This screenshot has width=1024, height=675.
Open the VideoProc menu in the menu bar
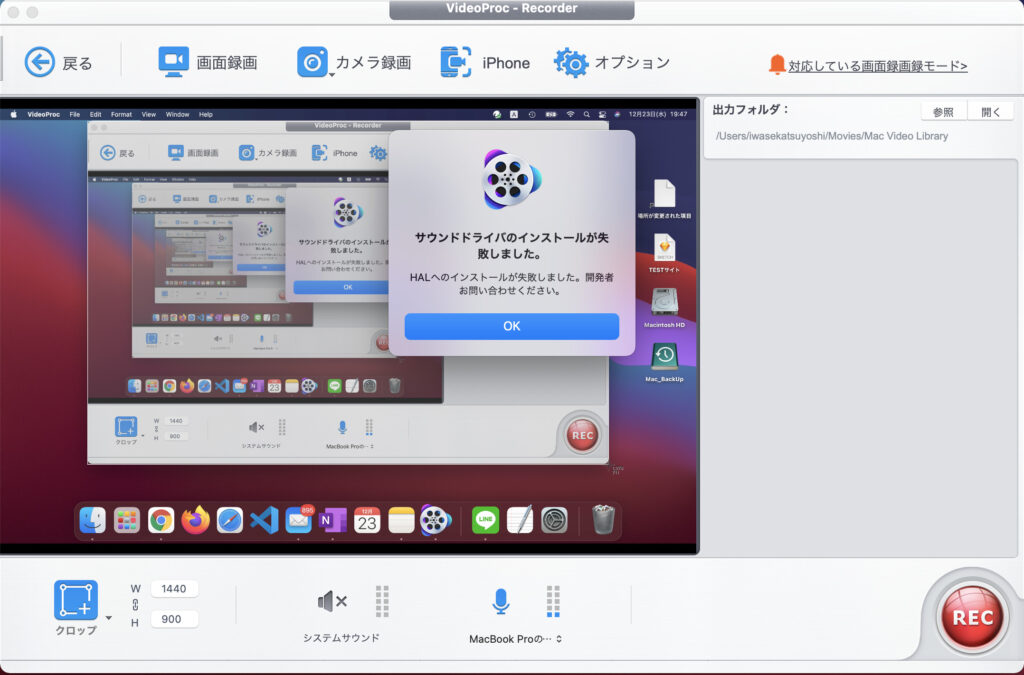pos(43,114)
